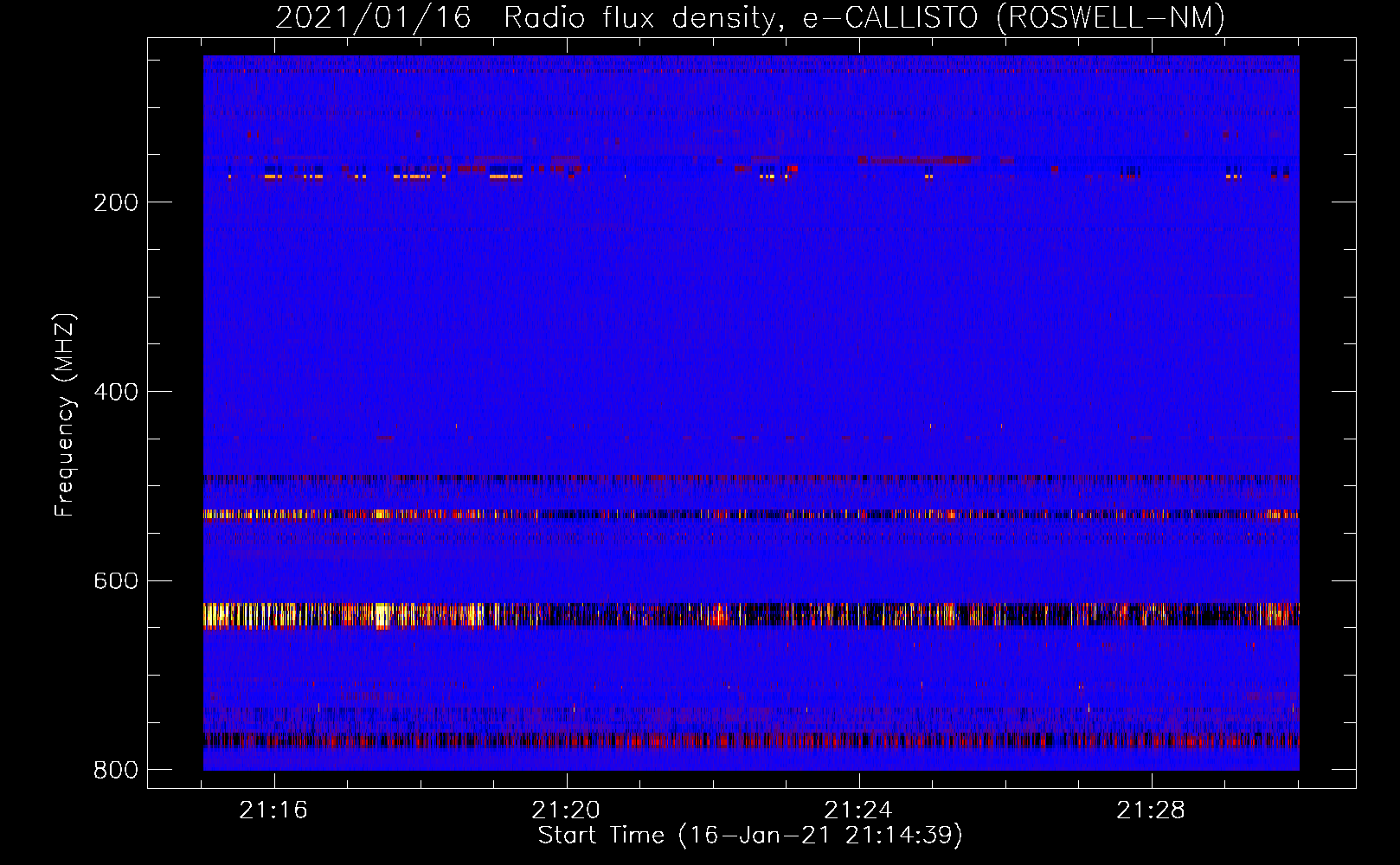Click the 21:24 time tick label
The width and height of the screenshot is (1400, 865).
858,811
